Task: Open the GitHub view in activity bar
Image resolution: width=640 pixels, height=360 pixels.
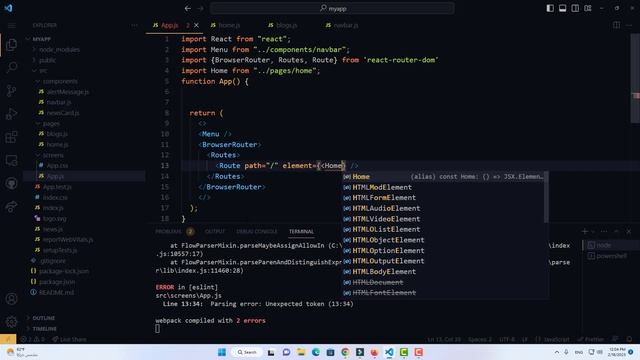Action: click(11, 183)
